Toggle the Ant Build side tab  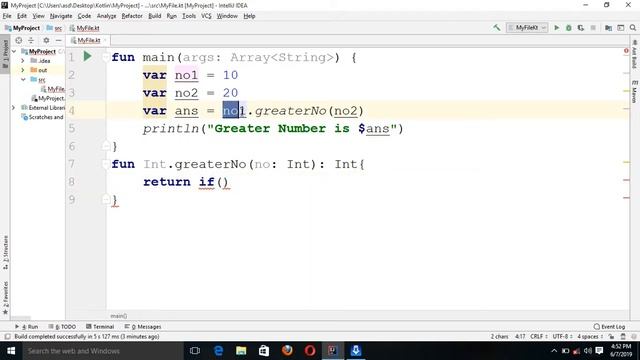(x=634, y=54)
